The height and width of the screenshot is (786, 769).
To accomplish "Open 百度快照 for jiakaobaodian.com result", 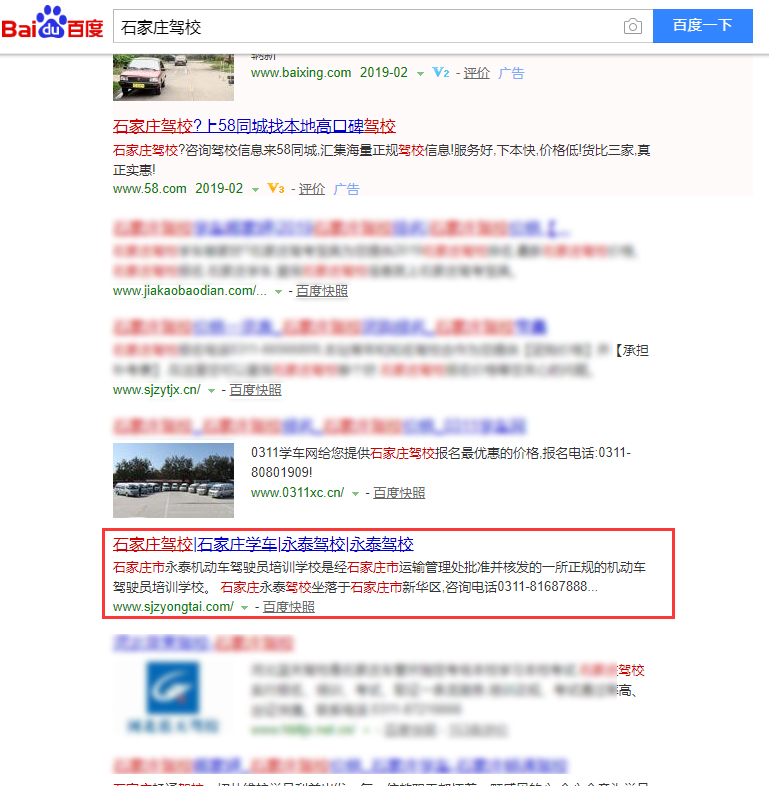I will coord(321,290).
